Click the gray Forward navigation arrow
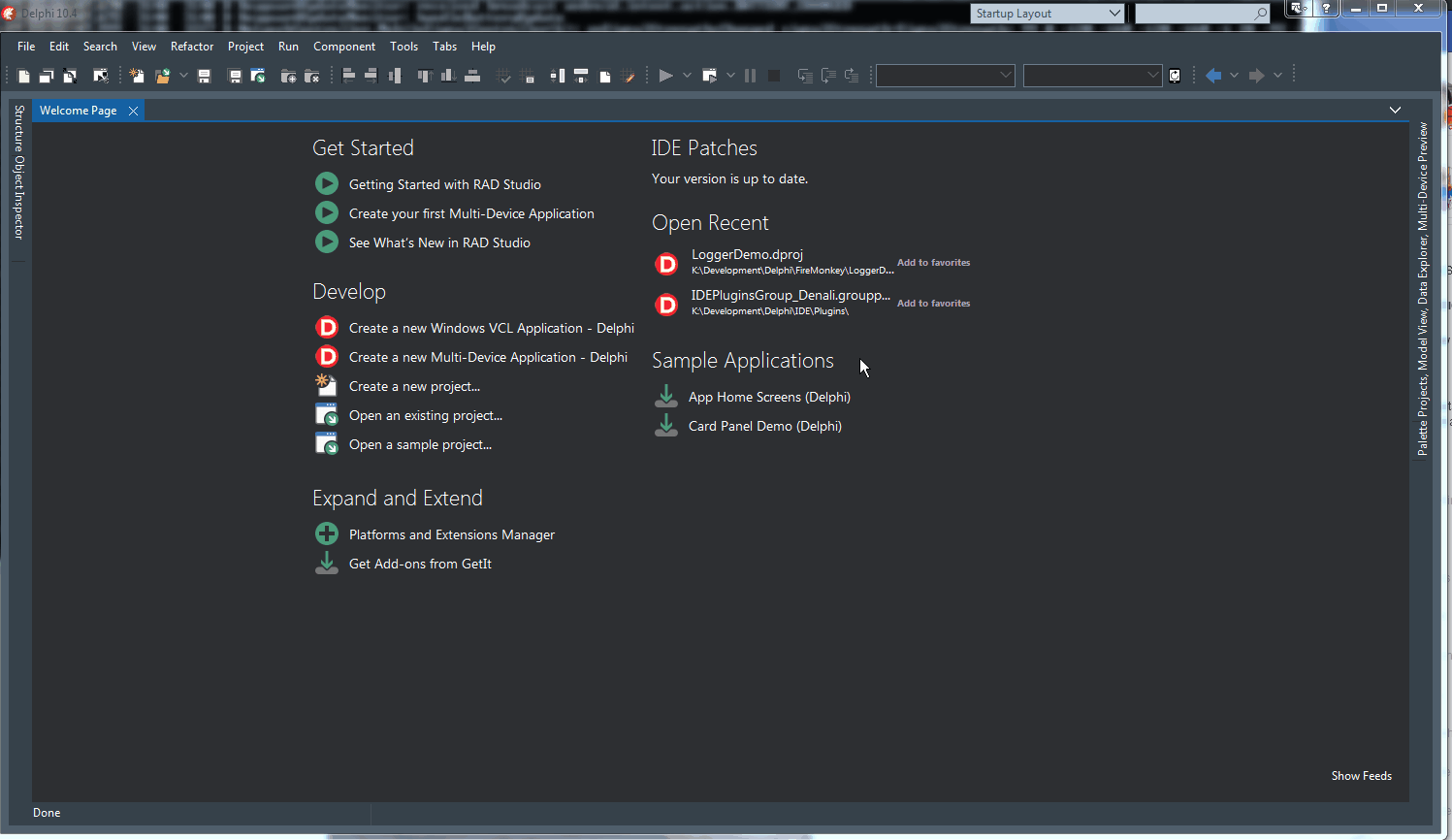This screenshot has height=840, width=1452. [x=1257, y=76]
